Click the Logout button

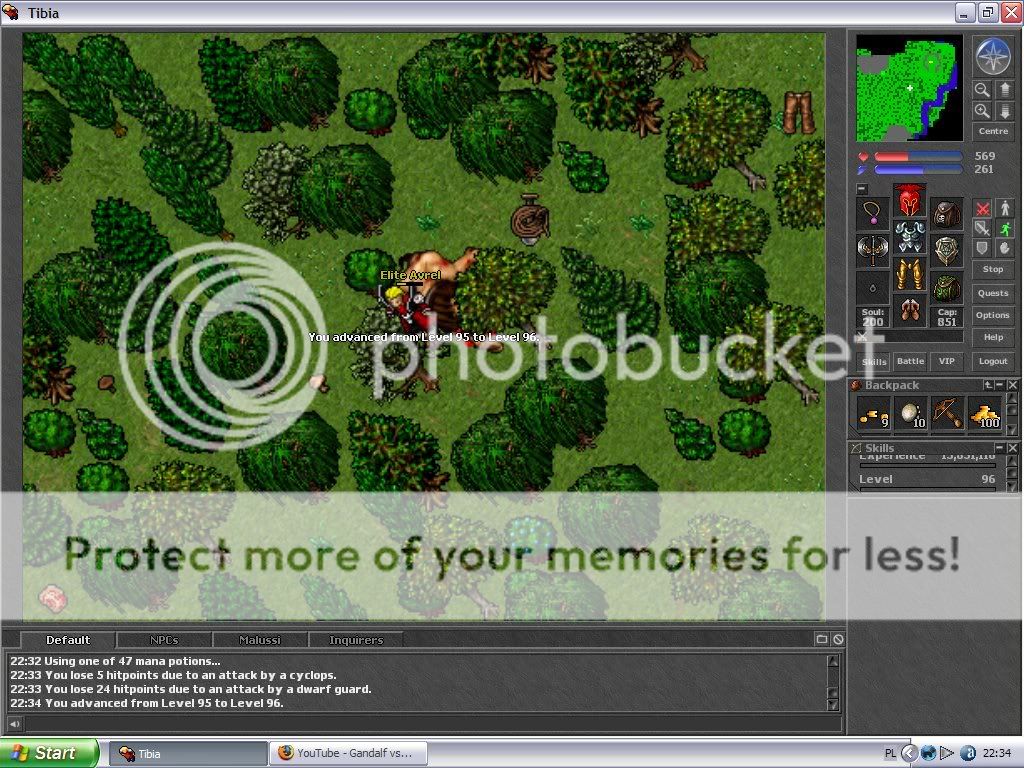tap(993, 361)
